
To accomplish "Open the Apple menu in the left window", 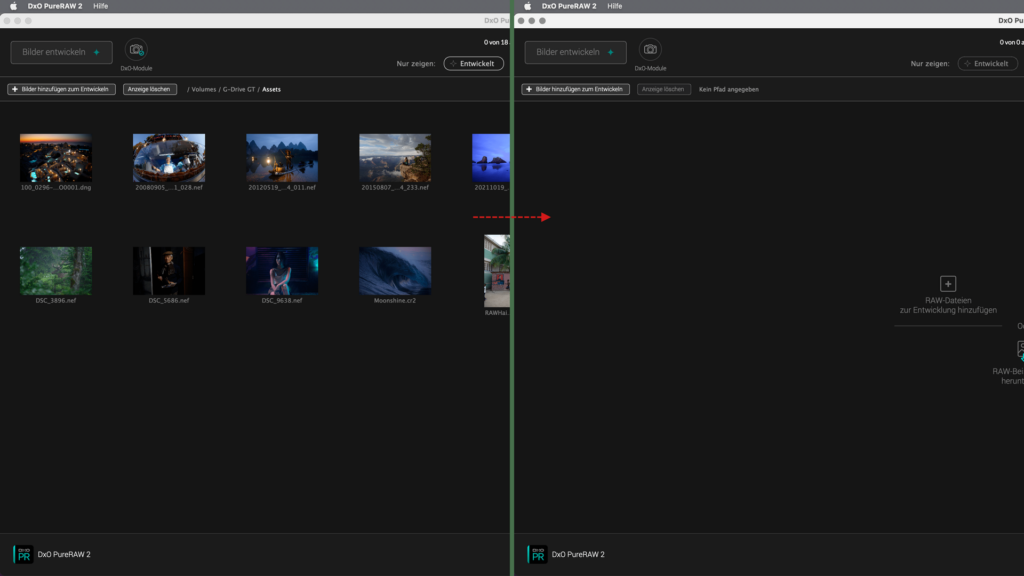I will pyautogui.click(x=13, y=6).
